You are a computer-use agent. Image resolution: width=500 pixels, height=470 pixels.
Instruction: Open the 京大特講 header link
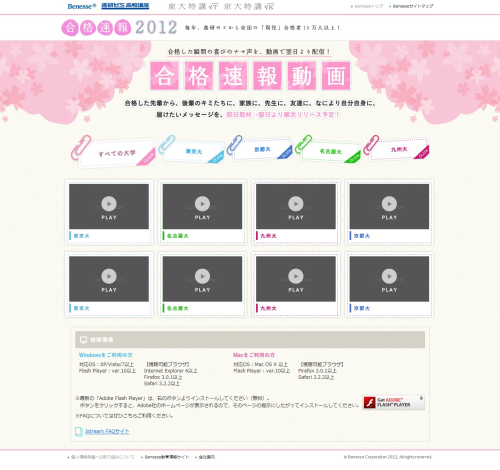249,6
